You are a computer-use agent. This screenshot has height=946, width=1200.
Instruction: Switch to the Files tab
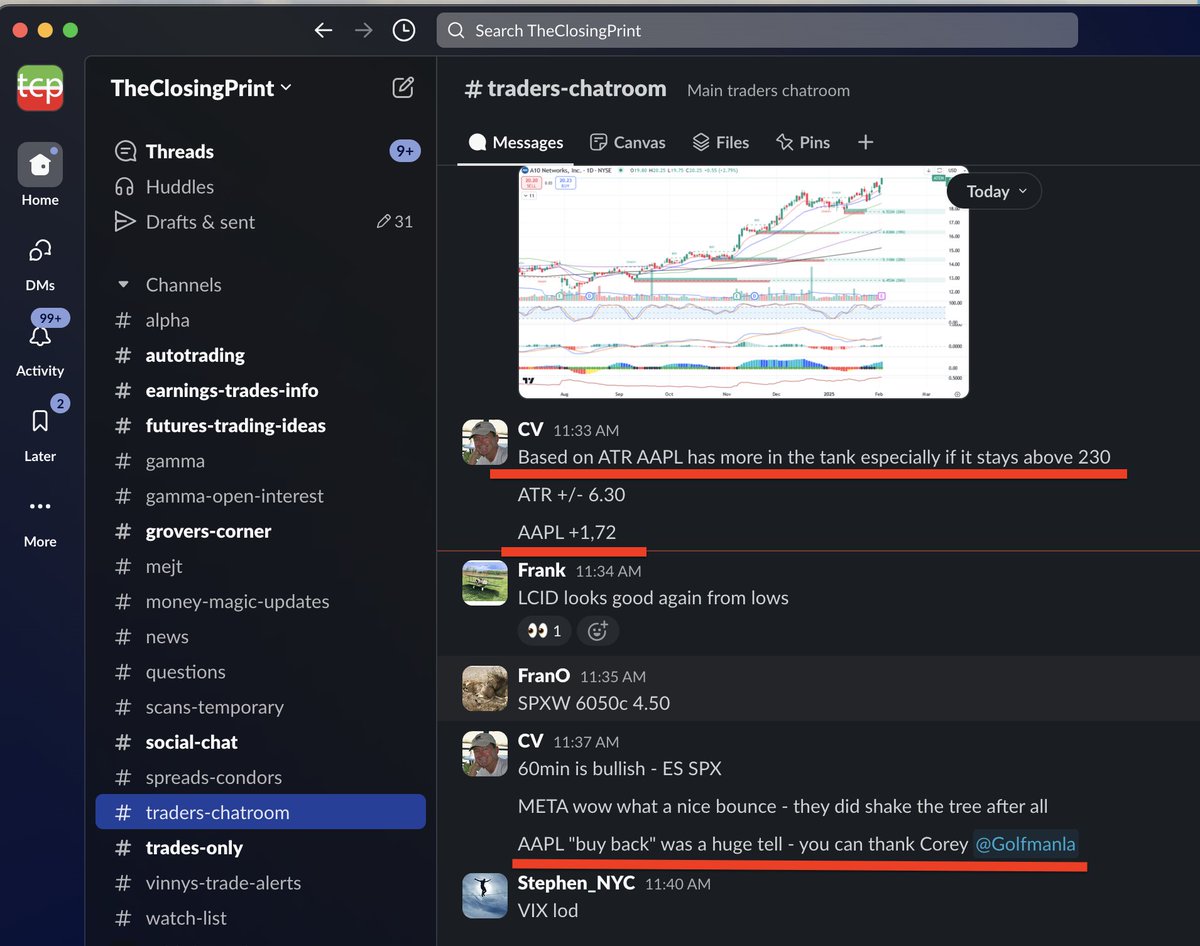click(x=721, y=142)
